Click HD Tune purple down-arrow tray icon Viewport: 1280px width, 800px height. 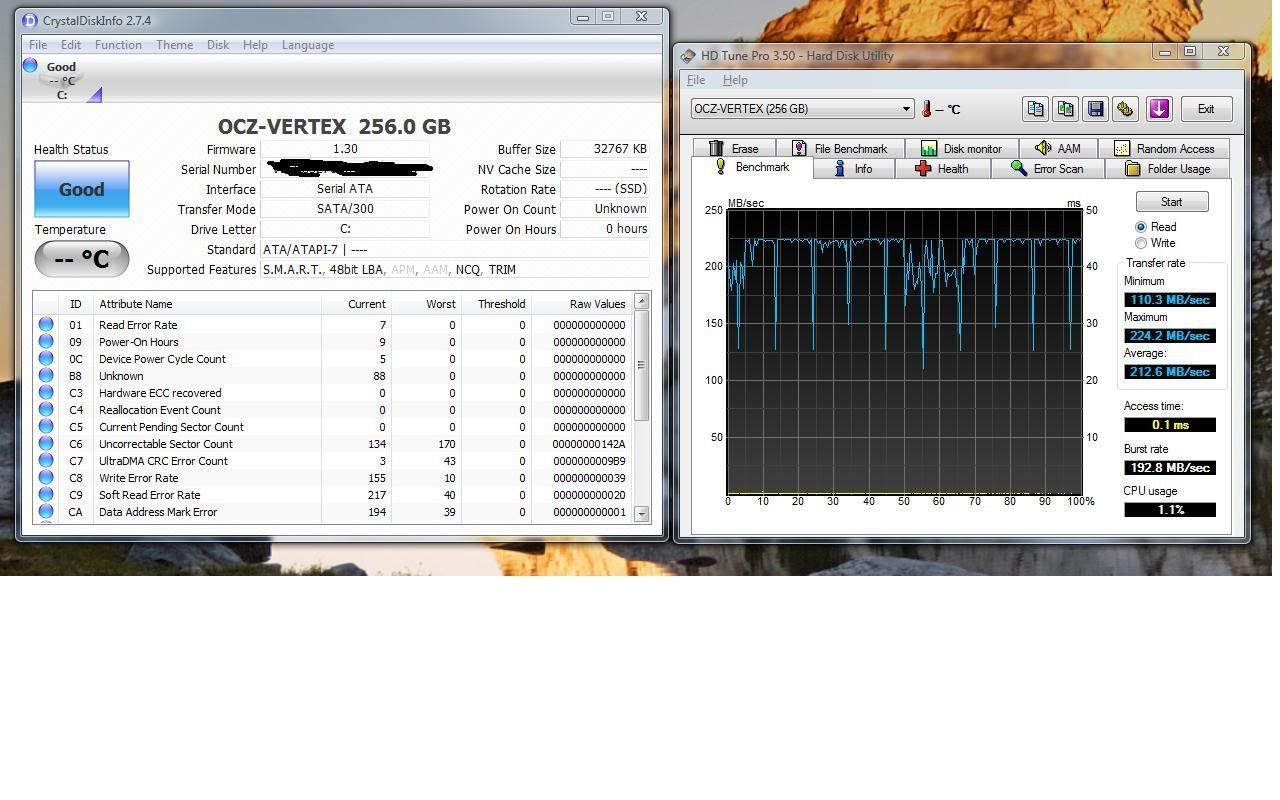1159,109
